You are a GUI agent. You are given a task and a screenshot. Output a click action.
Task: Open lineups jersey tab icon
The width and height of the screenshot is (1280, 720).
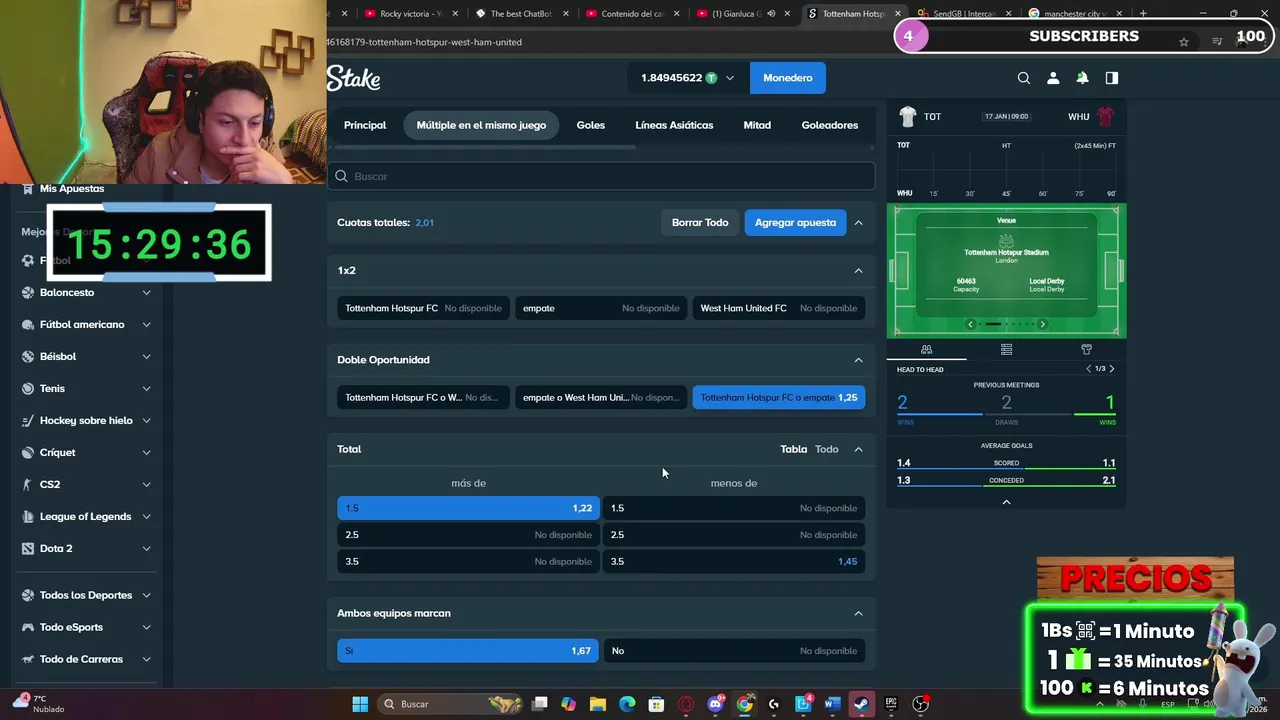1086,349
